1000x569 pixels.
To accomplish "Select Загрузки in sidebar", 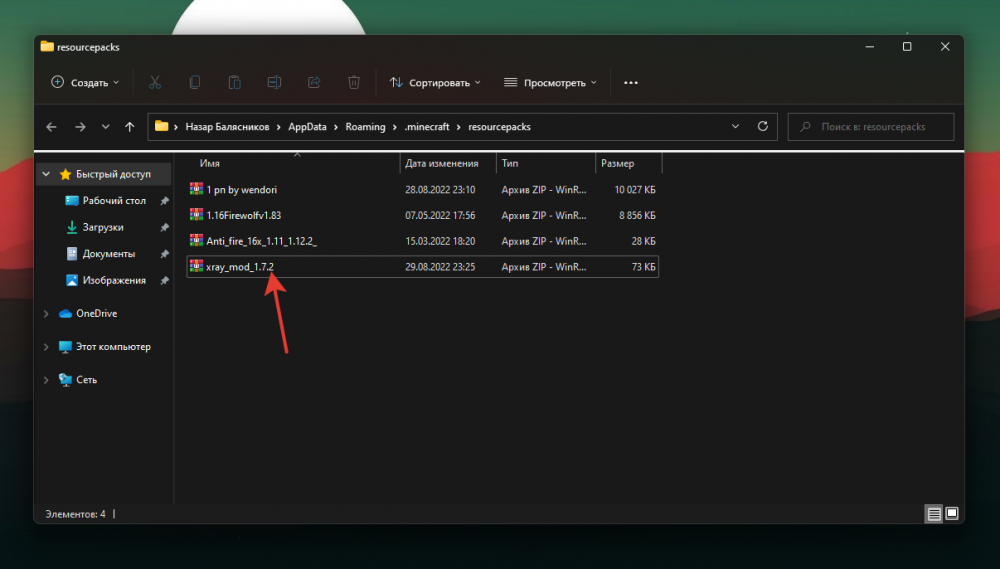I will [x=103, y=227].
